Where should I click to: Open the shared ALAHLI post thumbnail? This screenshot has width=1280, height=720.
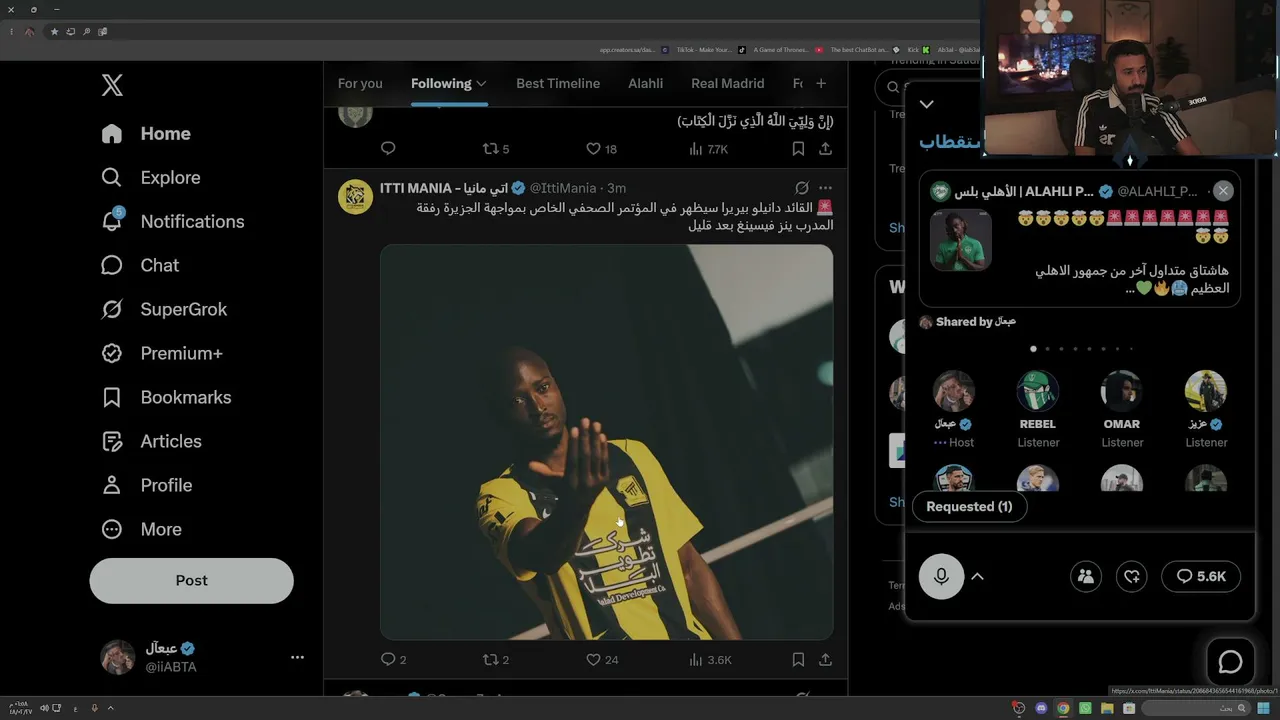tap(960, 240)
